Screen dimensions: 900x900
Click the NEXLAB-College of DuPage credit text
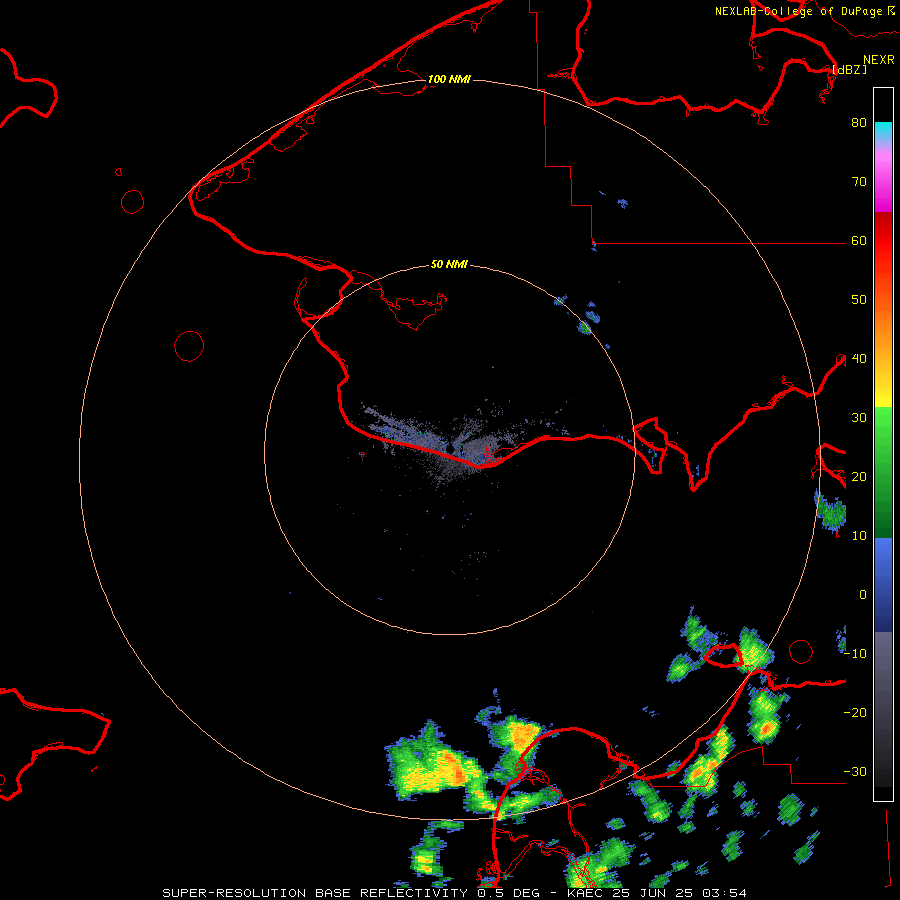tap(799, 11)
